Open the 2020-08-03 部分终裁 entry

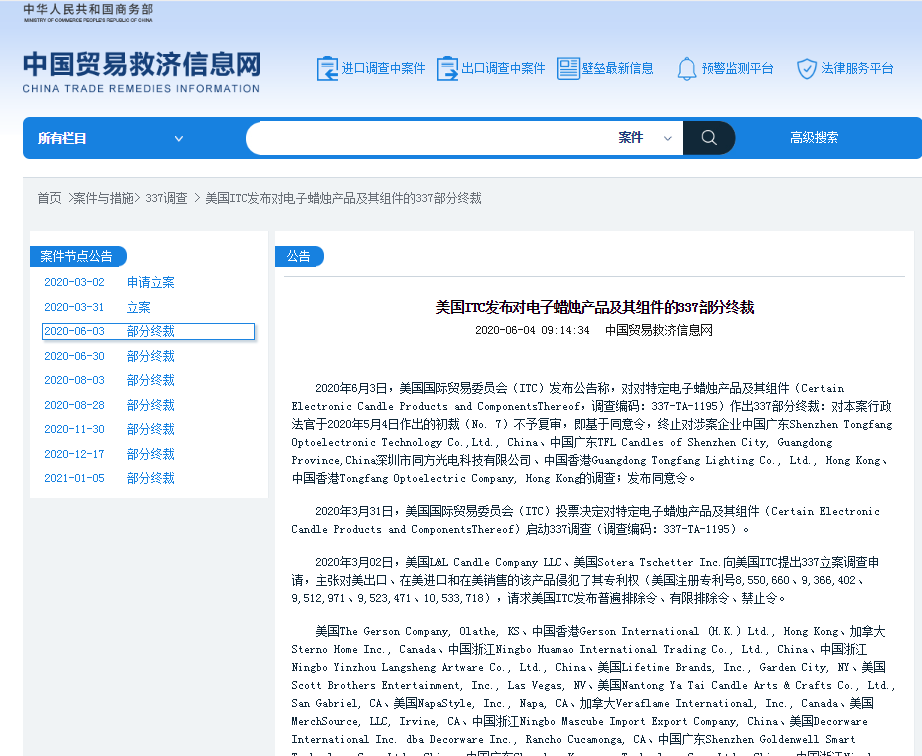click(x=109, y=380)
